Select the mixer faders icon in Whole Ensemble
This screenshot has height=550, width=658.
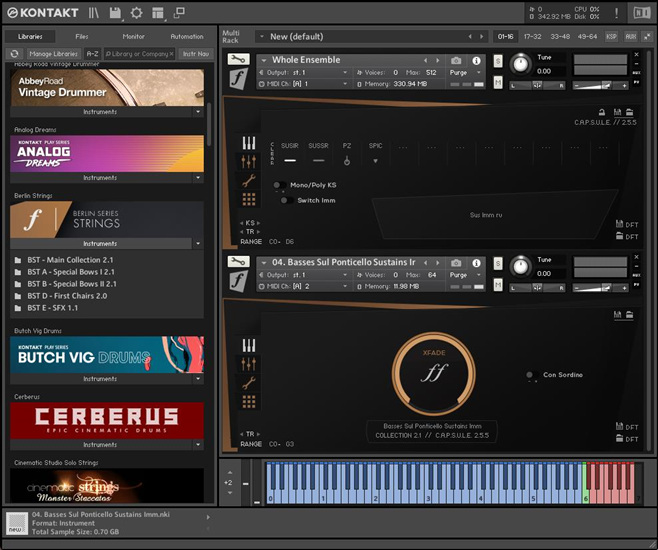point(248,161)
